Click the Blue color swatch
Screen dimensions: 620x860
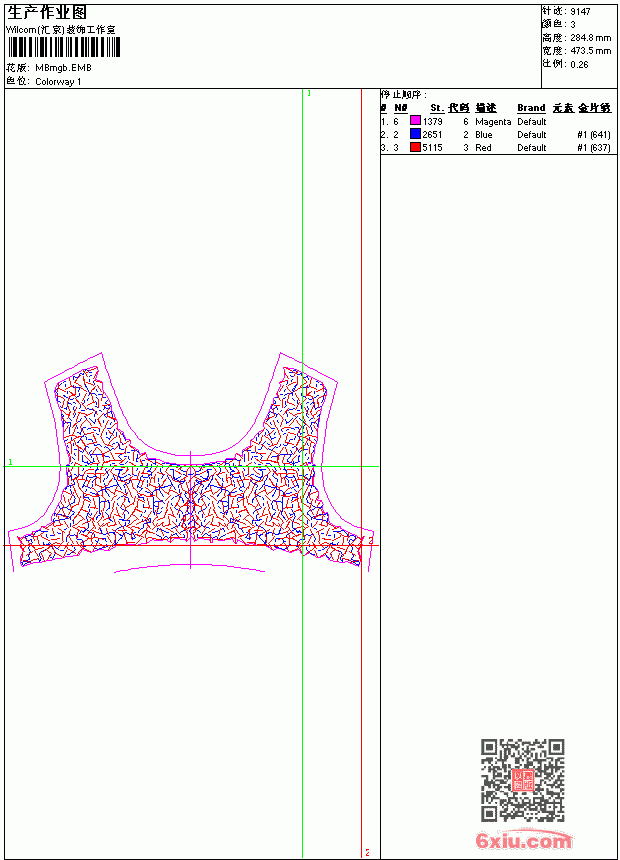click(x=415, y=134)
